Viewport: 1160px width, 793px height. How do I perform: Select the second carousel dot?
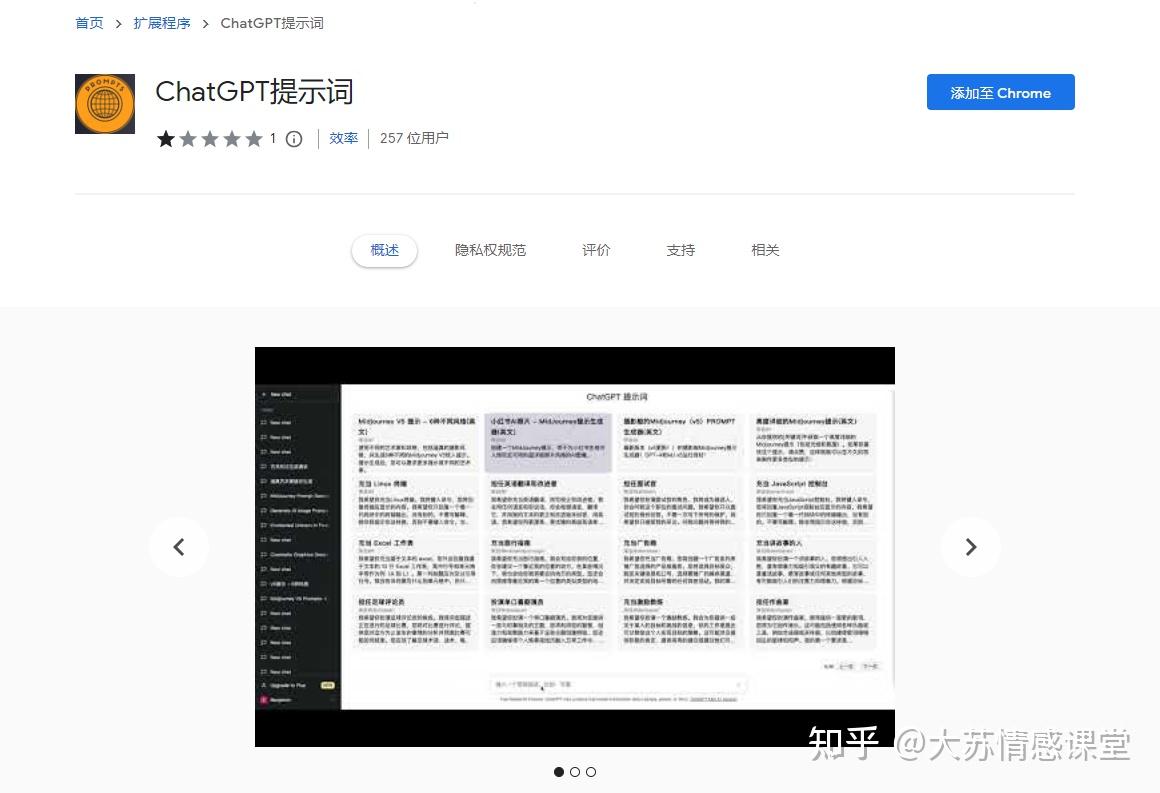coord(575,772)
